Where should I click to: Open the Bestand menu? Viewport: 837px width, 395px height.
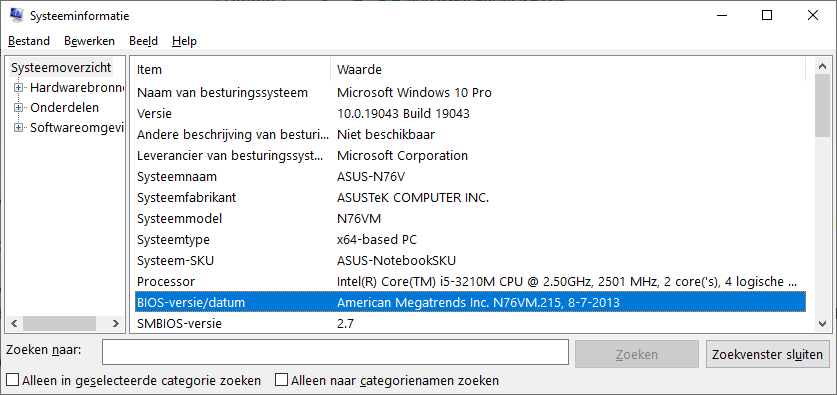tap(29, 41)
